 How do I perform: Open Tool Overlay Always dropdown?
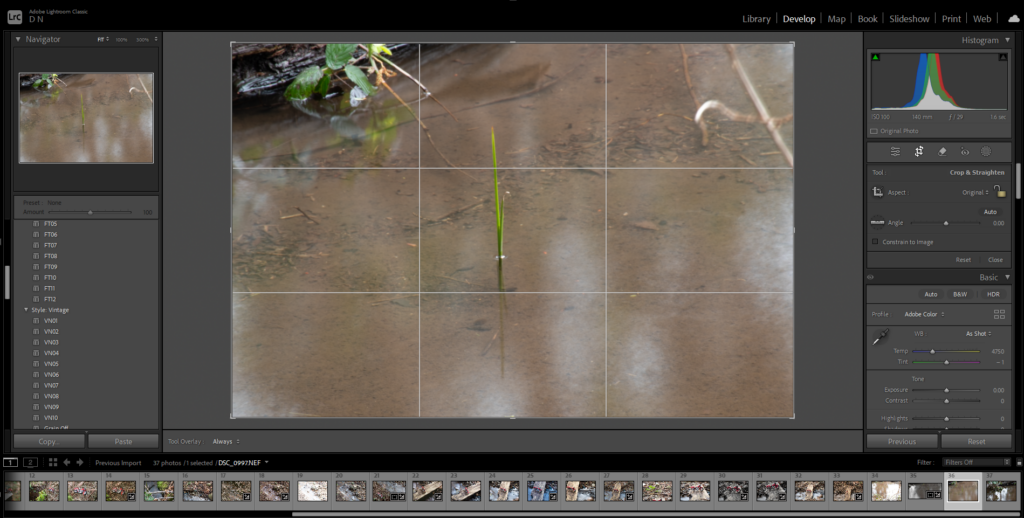pos(226,442)
